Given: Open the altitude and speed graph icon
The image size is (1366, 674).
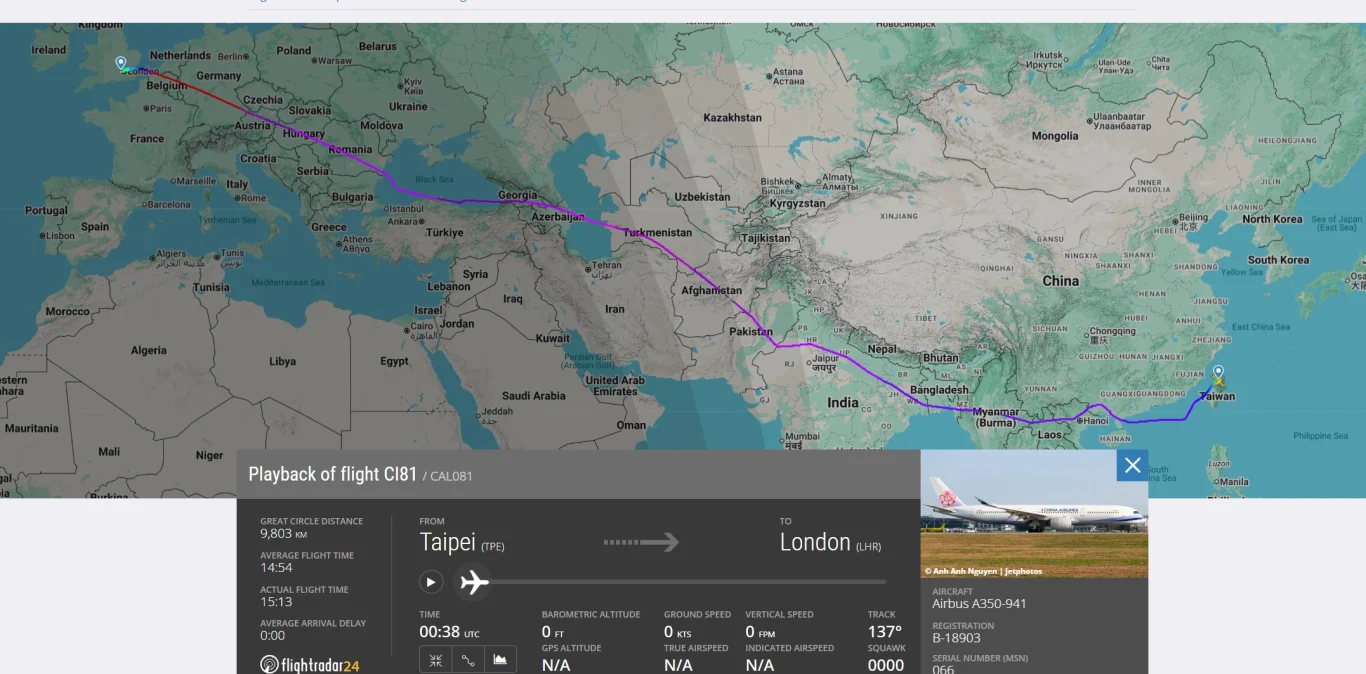Looking at the screenshot, I should click(501, 660).
